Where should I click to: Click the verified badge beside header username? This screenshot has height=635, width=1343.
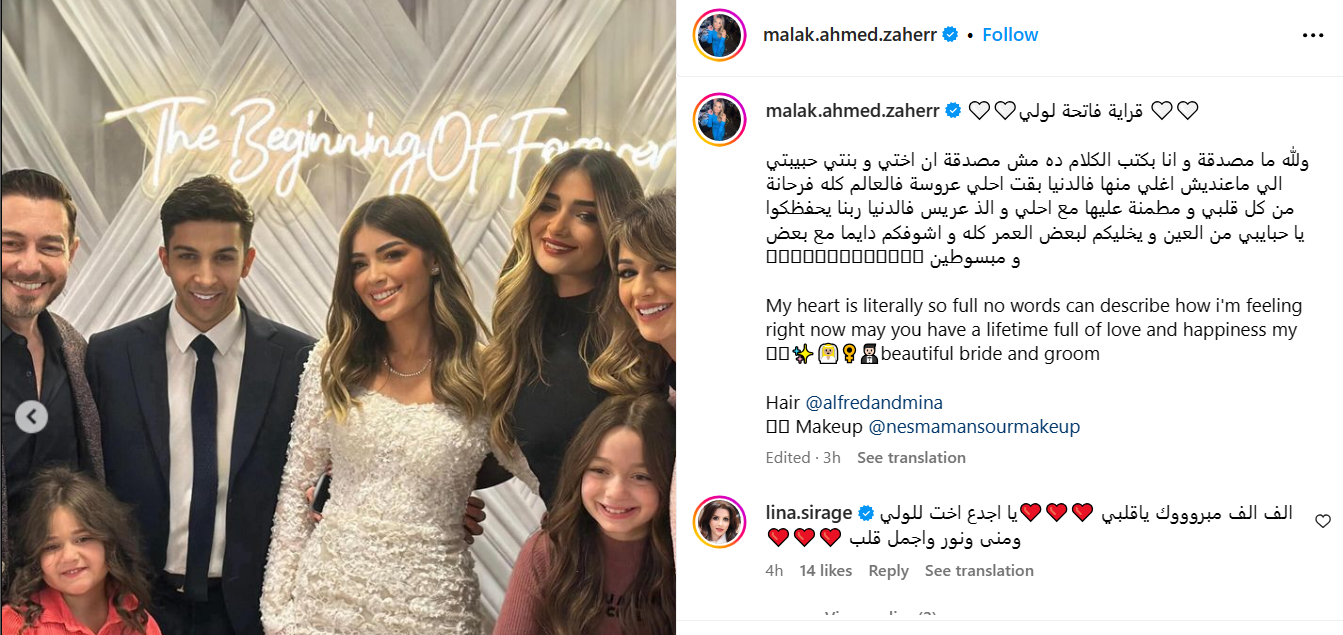pos(950,34)
